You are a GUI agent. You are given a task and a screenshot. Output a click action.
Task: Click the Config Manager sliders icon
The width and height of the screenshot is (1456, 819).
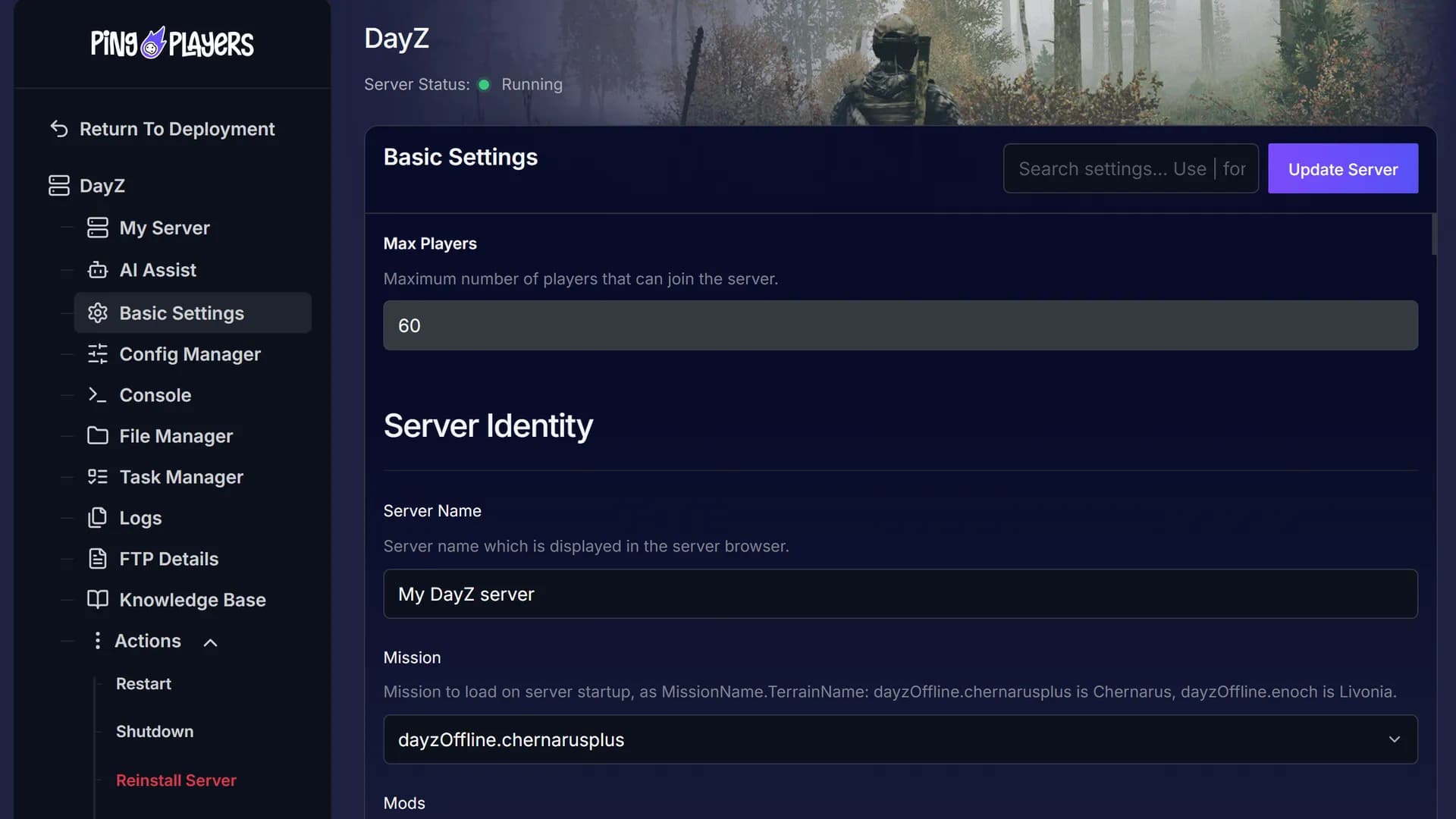click(98, 354)
